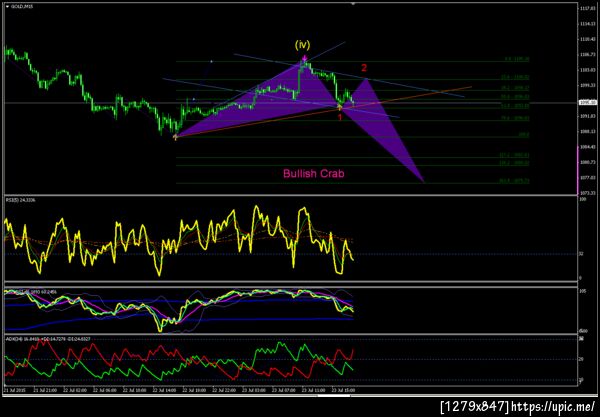Viewport: 600px width, 417px height.
Task: Click the horizontal scrollbar thumb under the chart
Action: pos(334,396)
